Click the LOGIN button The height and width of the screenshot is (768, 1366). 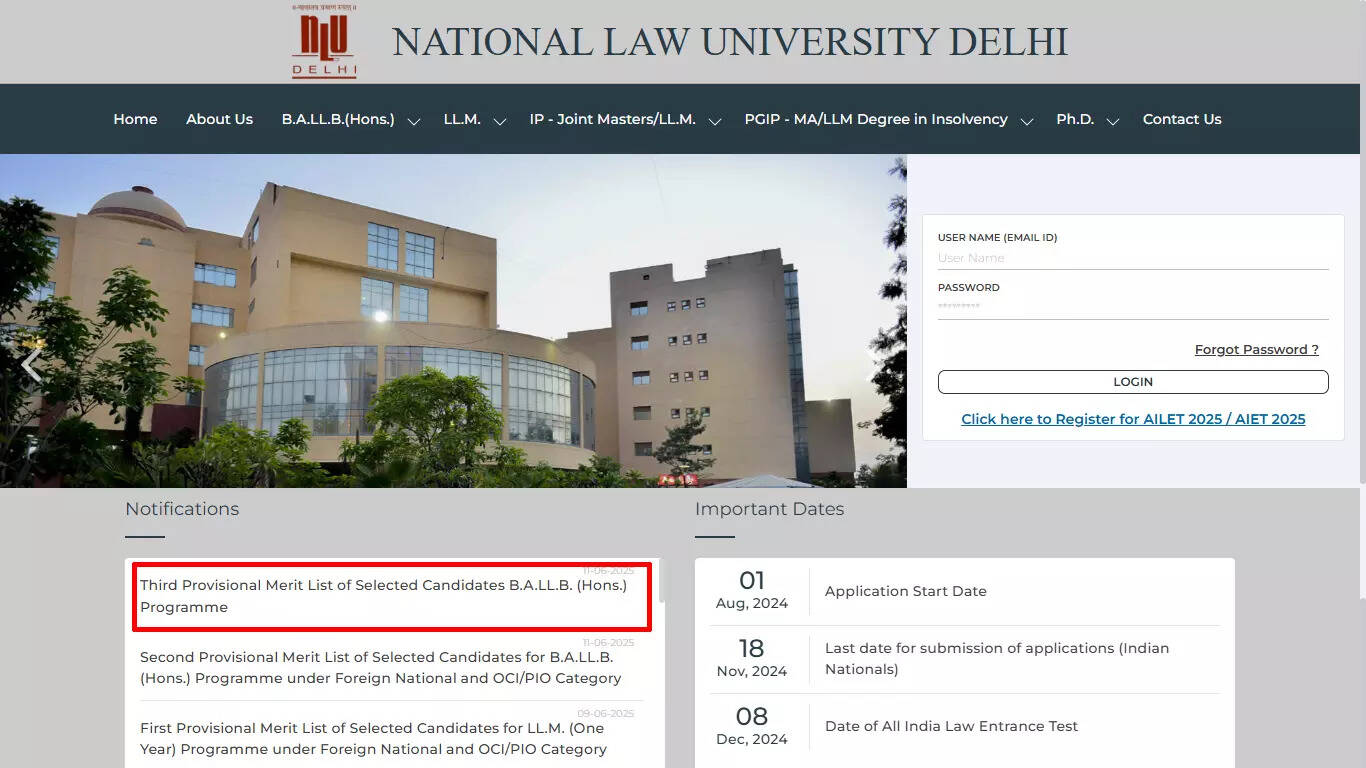[1133, 382]
